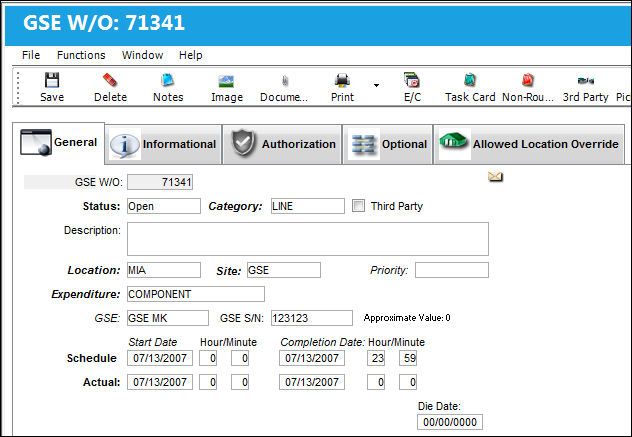This screenshot has width=632, height=437.
Task: Click the Site field showing GSE
Action: pos(284,270)
